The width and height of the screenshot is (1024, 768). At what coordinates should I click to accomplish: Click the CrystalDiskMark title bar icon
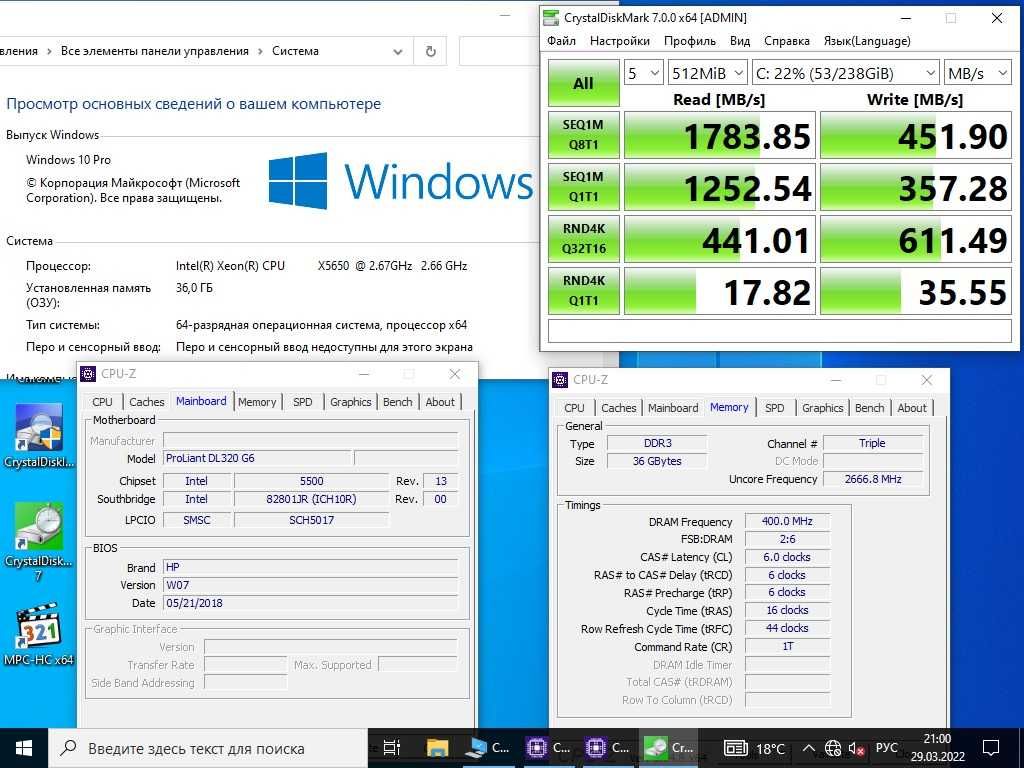pos(551,18)
